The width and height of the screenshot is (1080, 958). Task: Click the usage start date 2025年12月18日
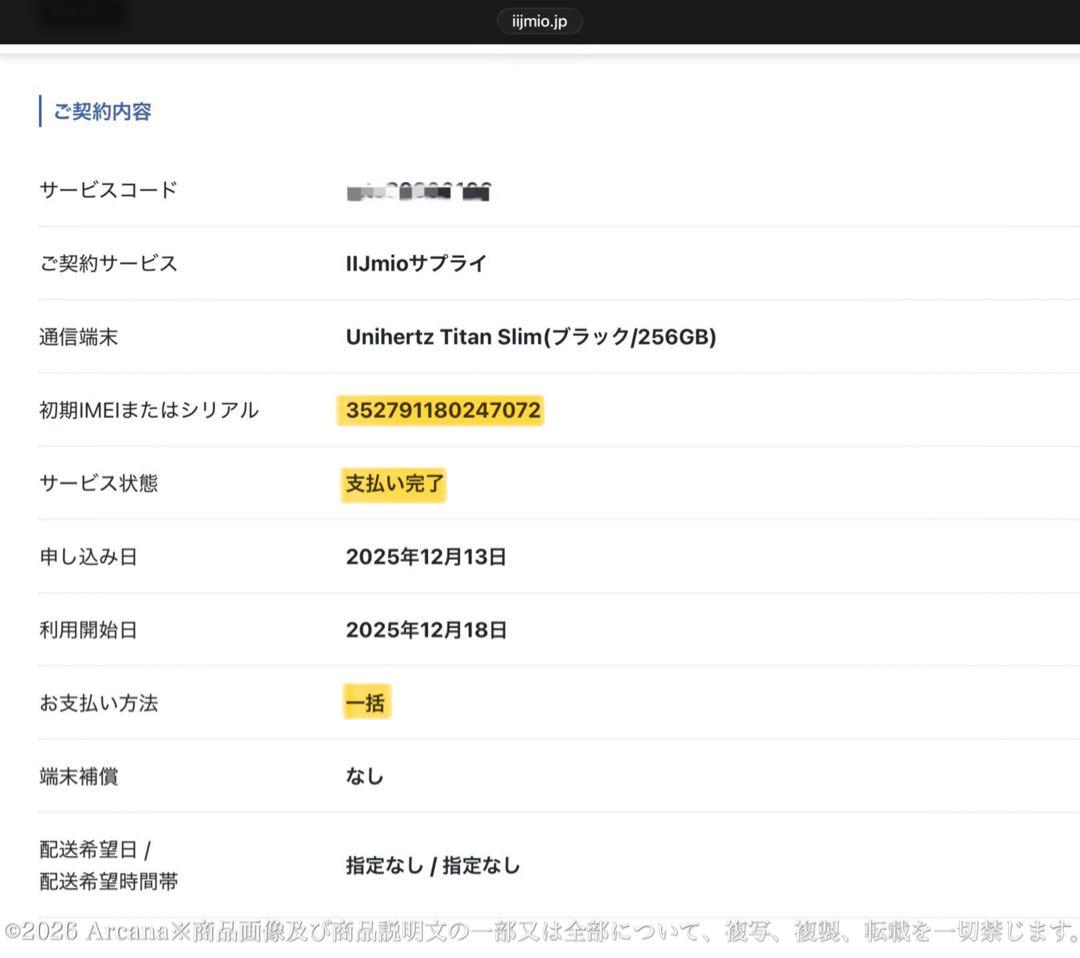[x=427, y=630]
